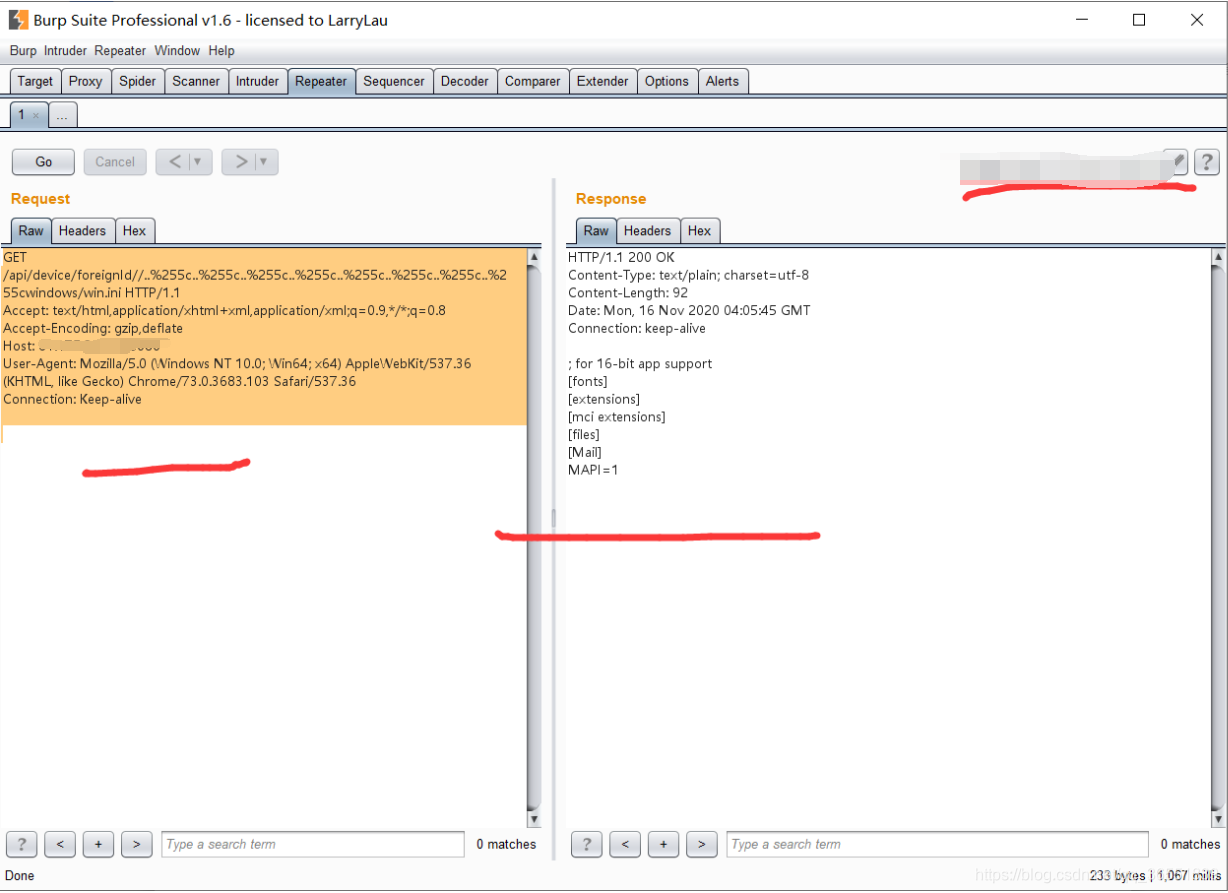Select the Request Headers tab
The image size is (1228, 893).
82,231
